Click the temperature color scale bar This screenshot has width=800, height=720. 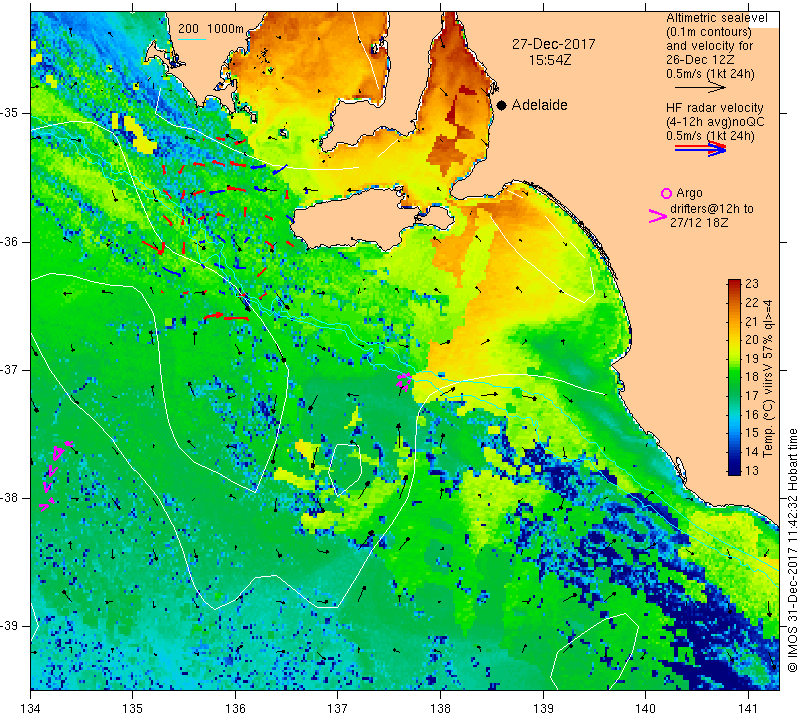click(x=734, y=377)
